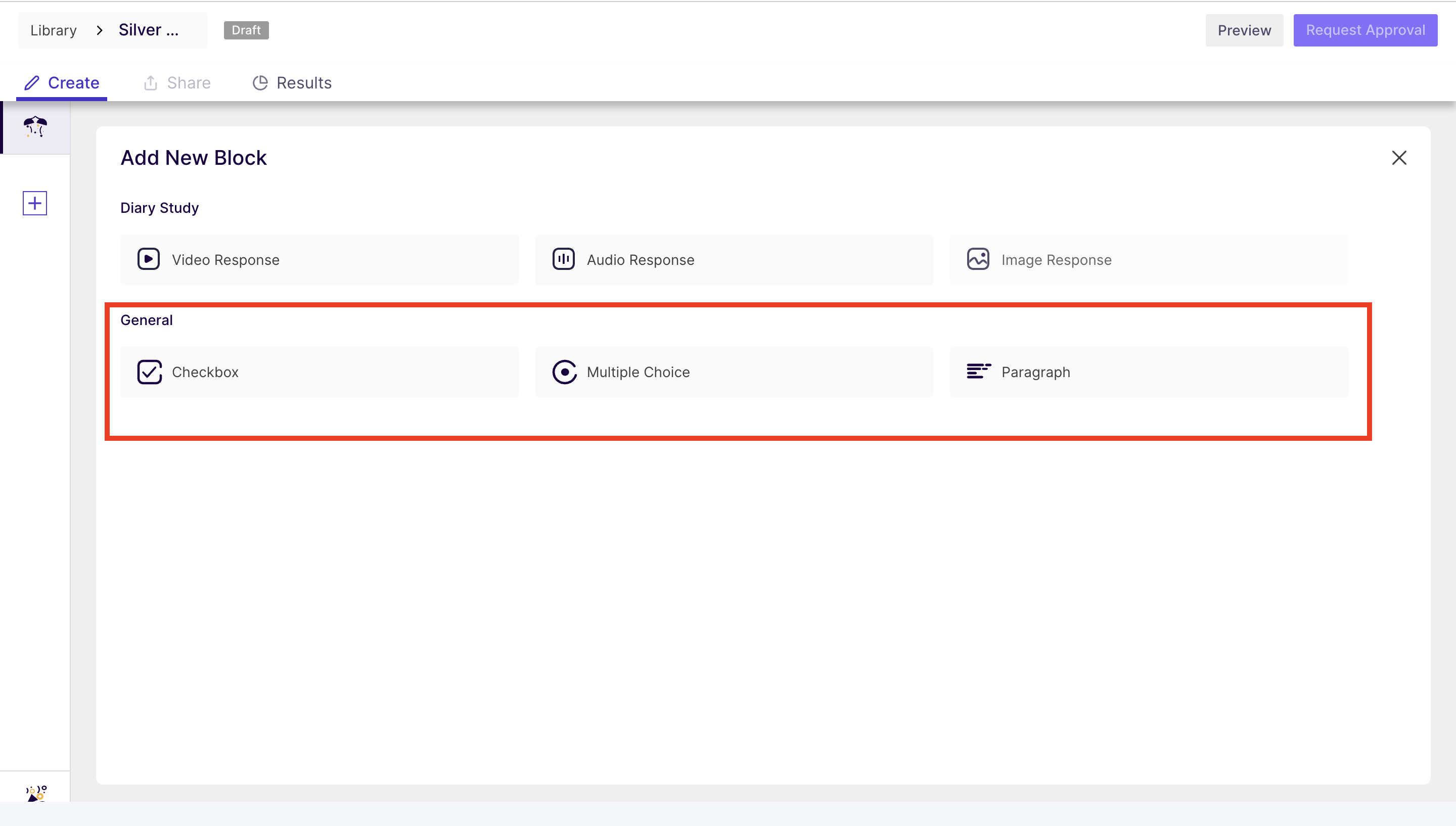Viewport: 1456px width, 826px height.
Task: Add a Paragraph block
Action: pos(1149,372)
